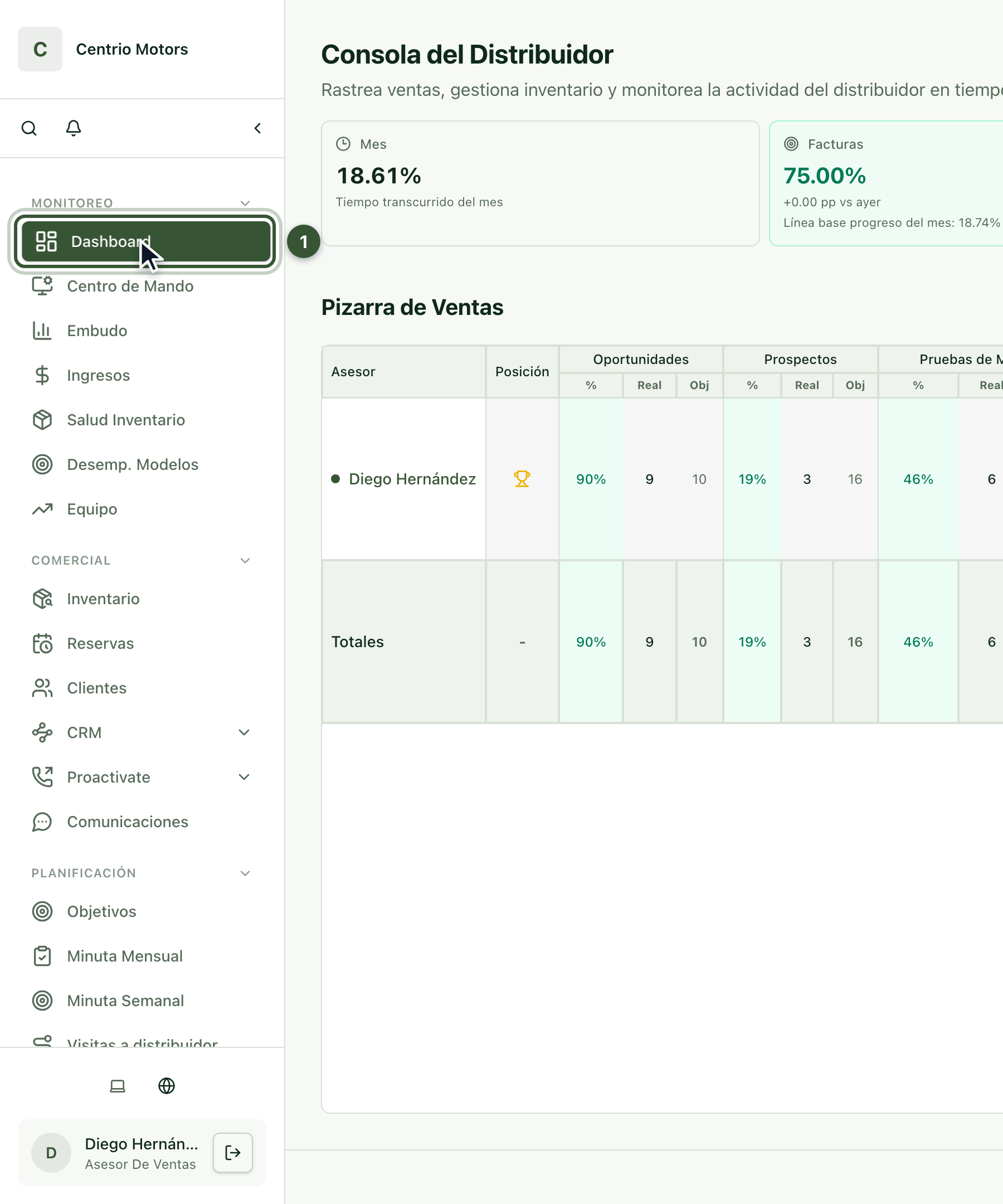Open the Ingresos page

point(142,376)
